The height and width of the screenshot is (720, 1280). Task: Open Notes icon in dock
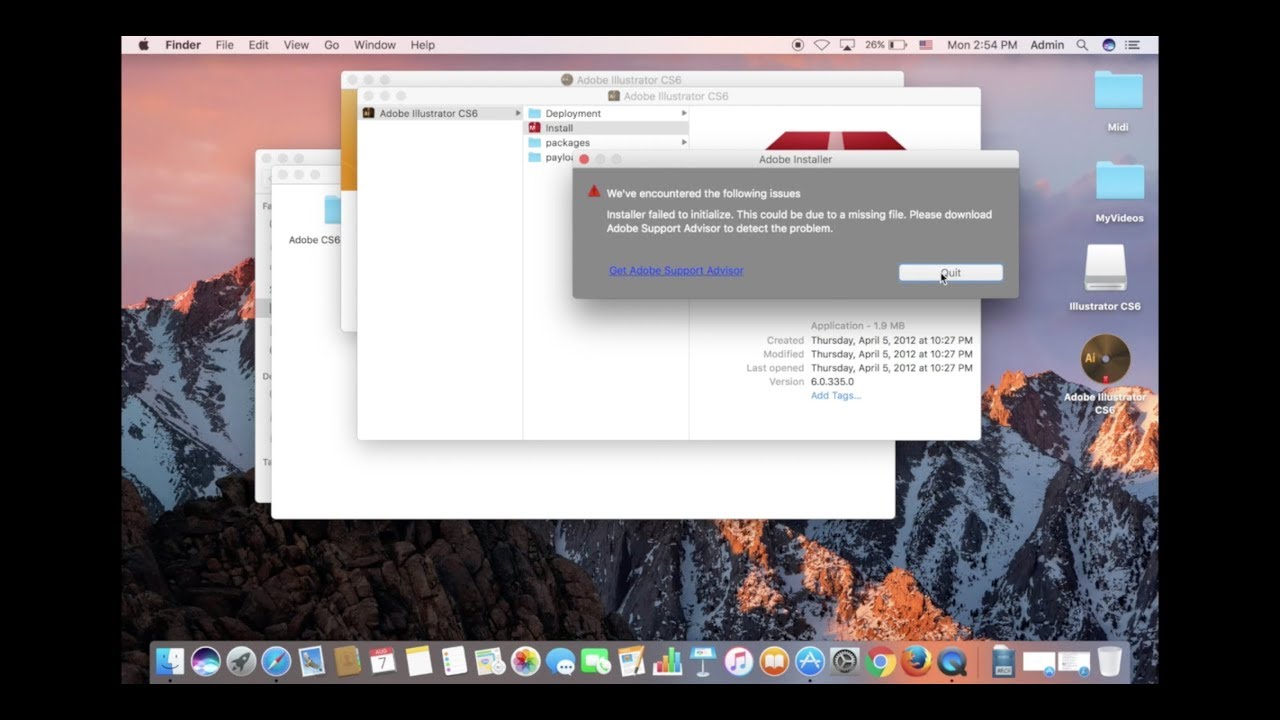[x=418, y=661]
